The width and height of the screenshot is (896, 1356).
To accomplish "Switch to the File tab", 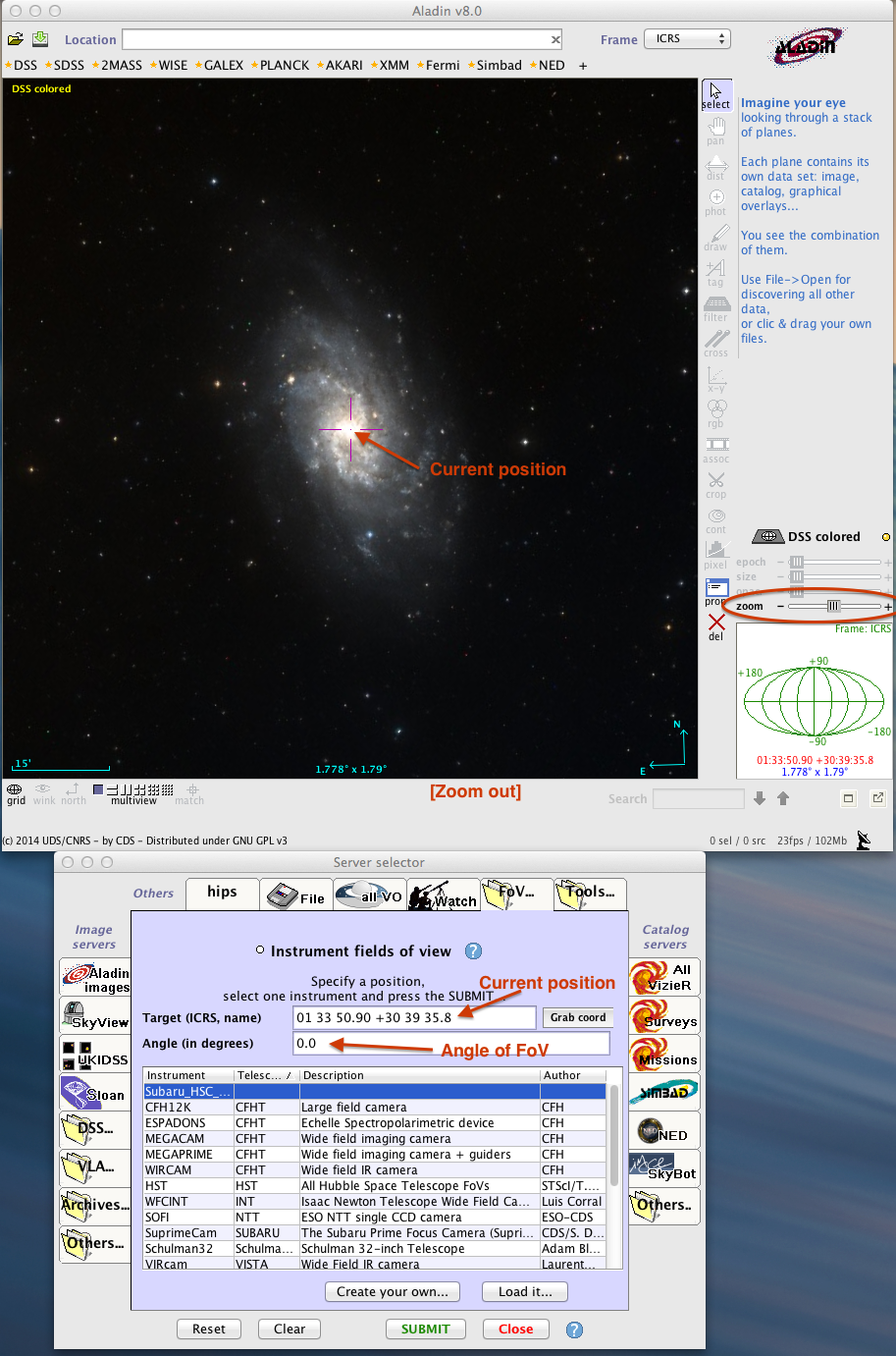I will click(x=296, y=895).
